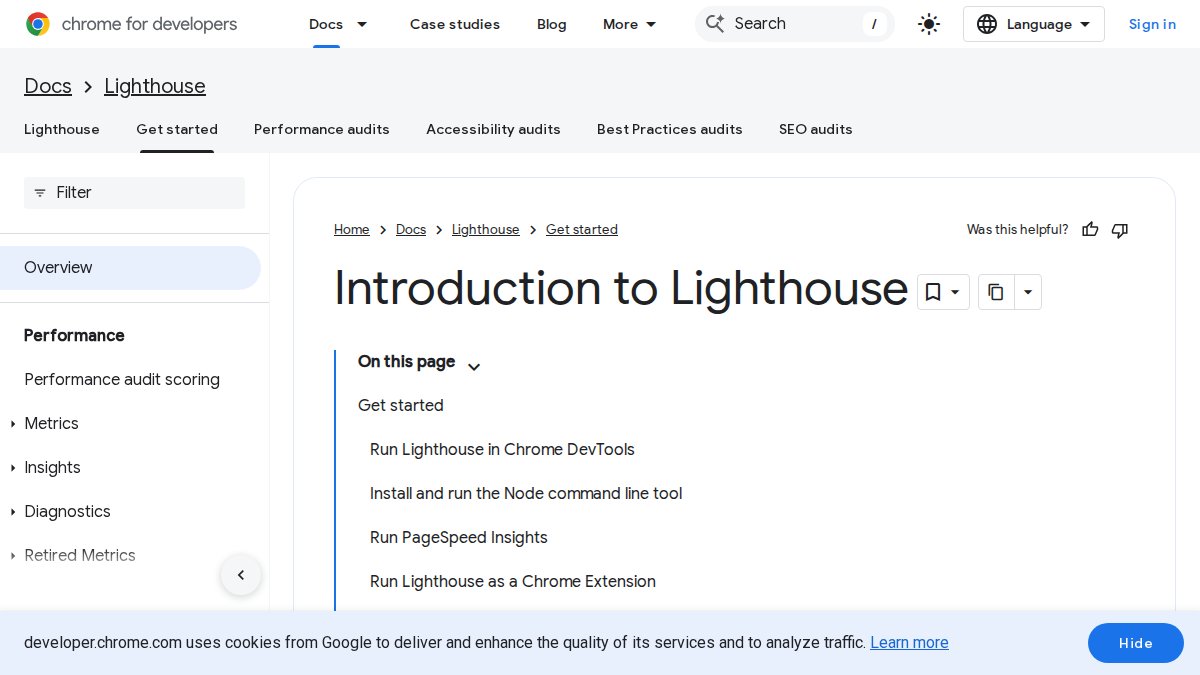Expand the Diagnostics sidebar section
Image resolution: width=1200 pixels, height=675 pixels.
[x=12, y=512]
